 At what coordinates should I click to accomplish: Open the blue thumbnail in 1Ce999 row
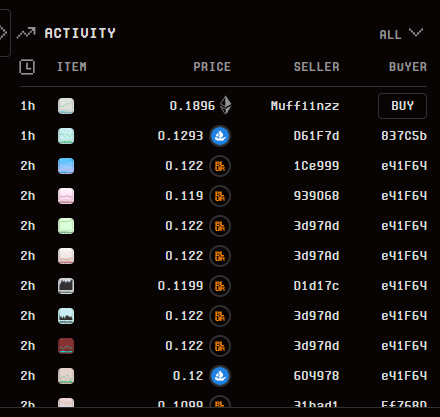66,166
